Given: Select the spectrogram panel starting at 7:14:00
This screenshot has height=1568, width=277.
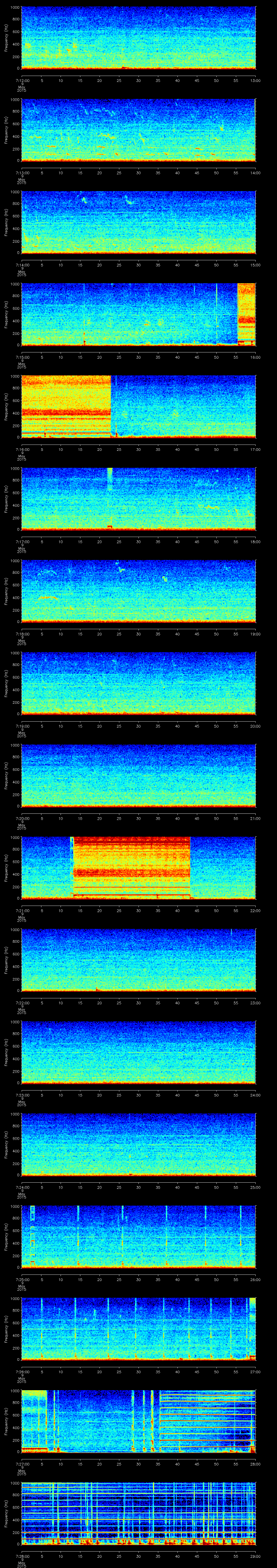Looking at the screenshot, I should [x=138, y=222].
